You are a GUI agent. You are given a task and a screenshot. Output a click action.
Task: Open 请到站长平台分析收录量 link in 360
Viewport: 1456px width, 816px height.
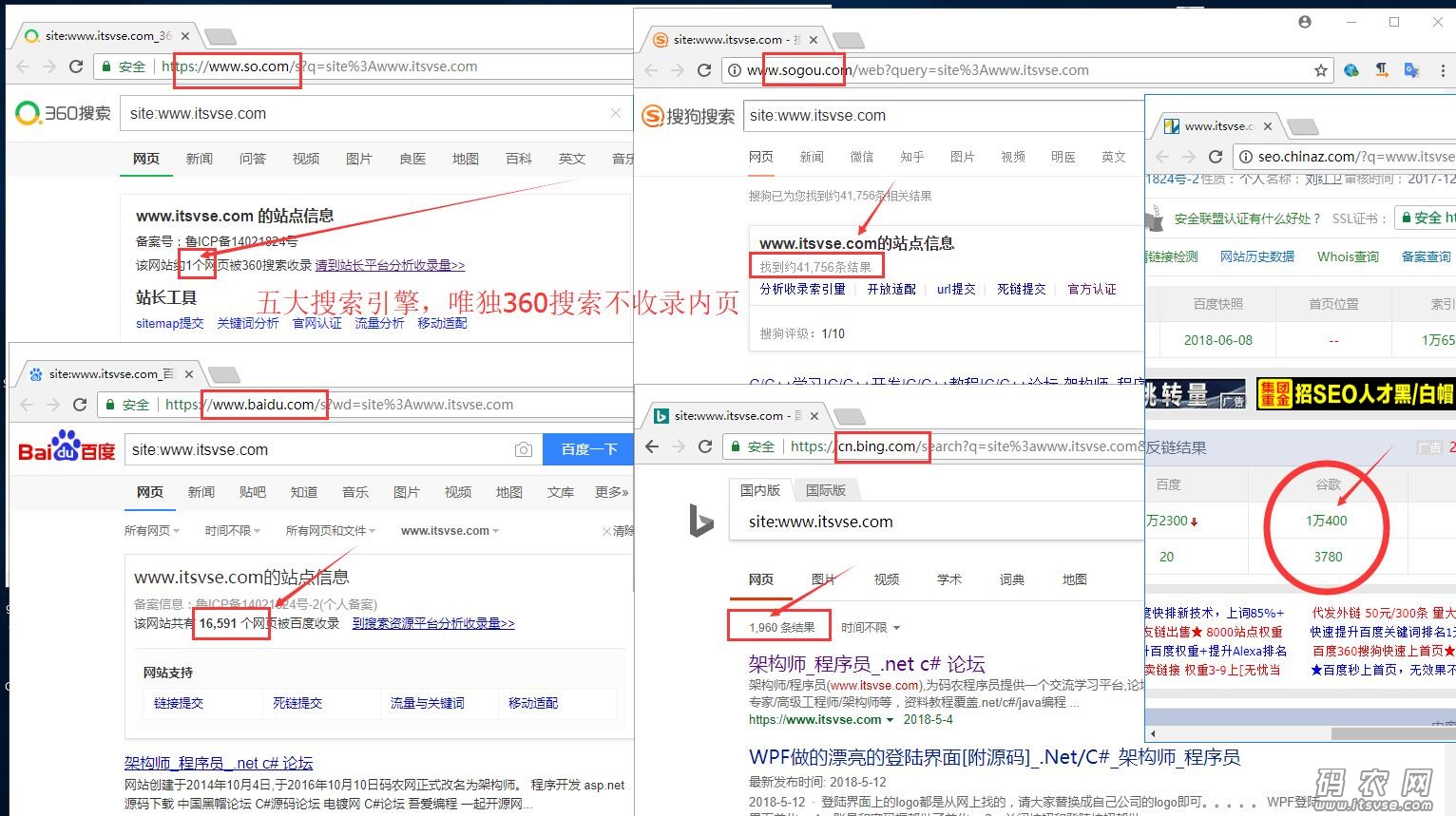(x=391, y=265)
